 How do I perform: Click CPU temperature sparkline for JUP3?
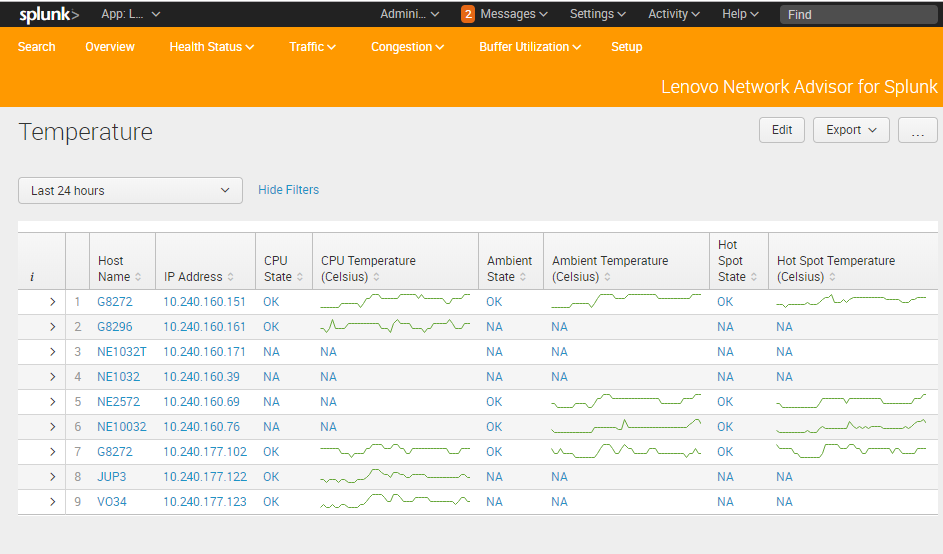[x=395, y=476]
